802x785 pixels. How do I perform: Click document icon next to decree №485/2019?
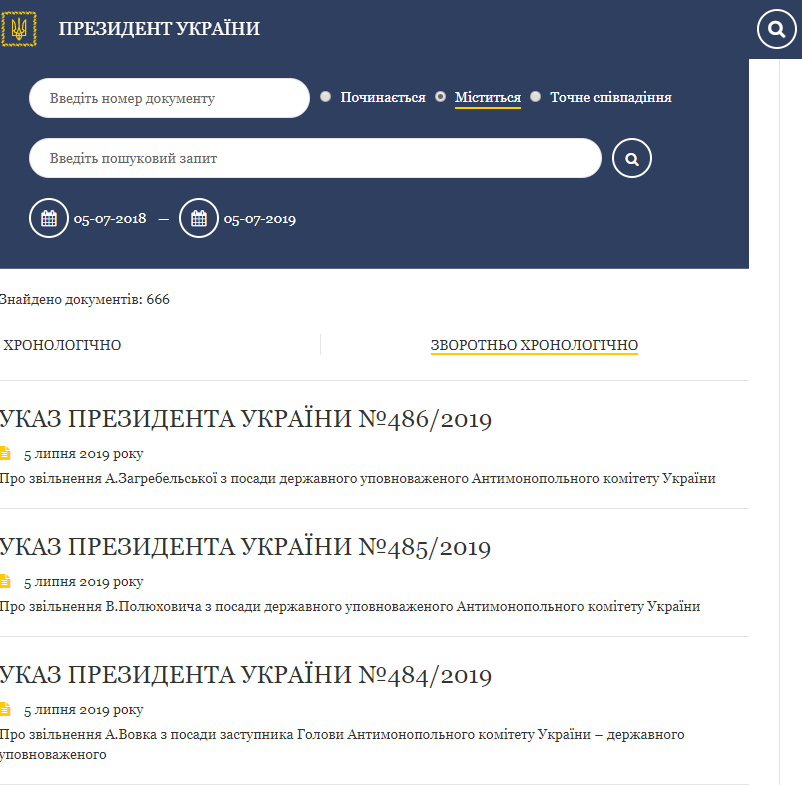coord(5,581)
